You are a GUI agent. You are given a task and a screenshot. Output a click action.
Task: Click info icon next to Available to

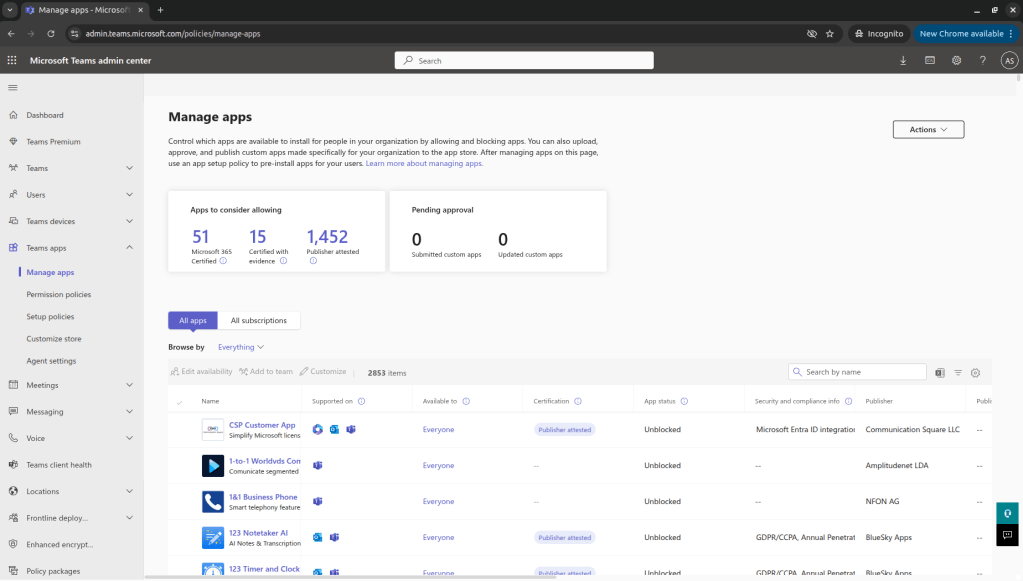(x=466, y=402)
